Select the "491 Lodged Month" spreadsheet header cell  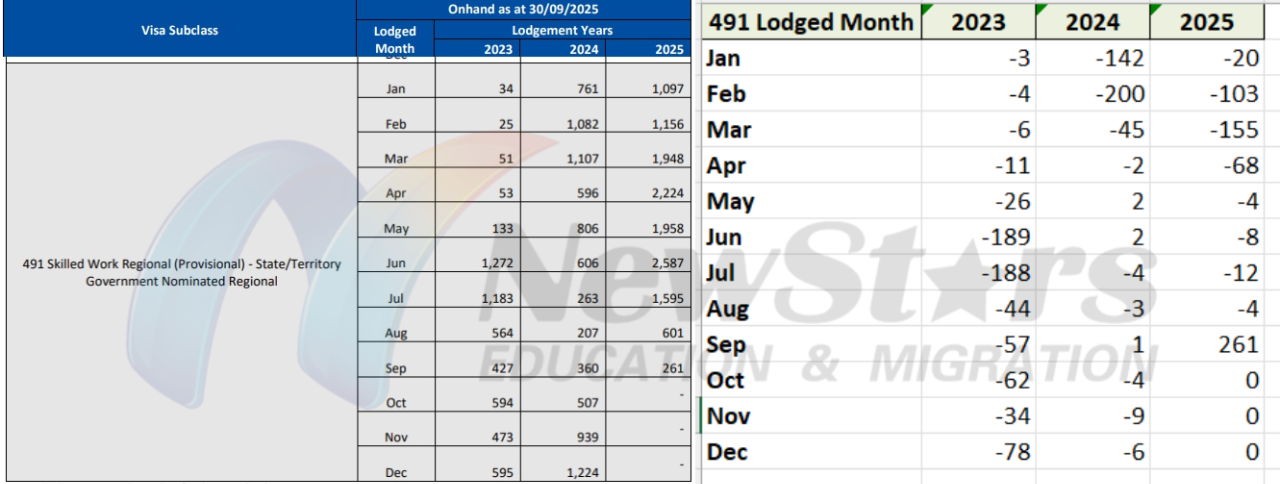pos(810,22)
